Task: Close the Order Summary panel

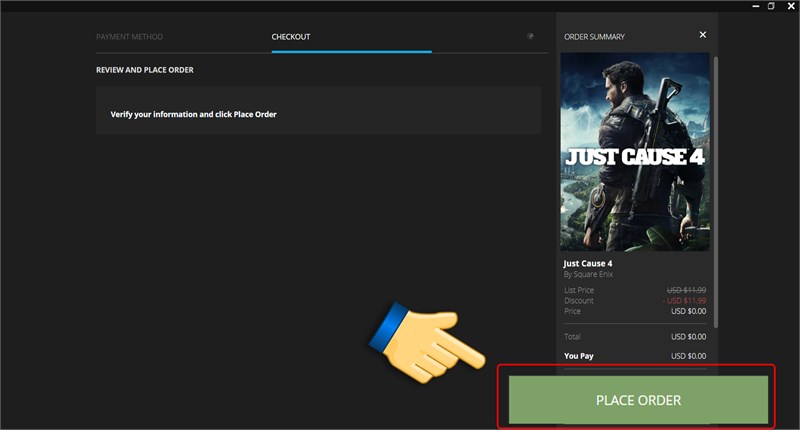Action: [703, 35]
